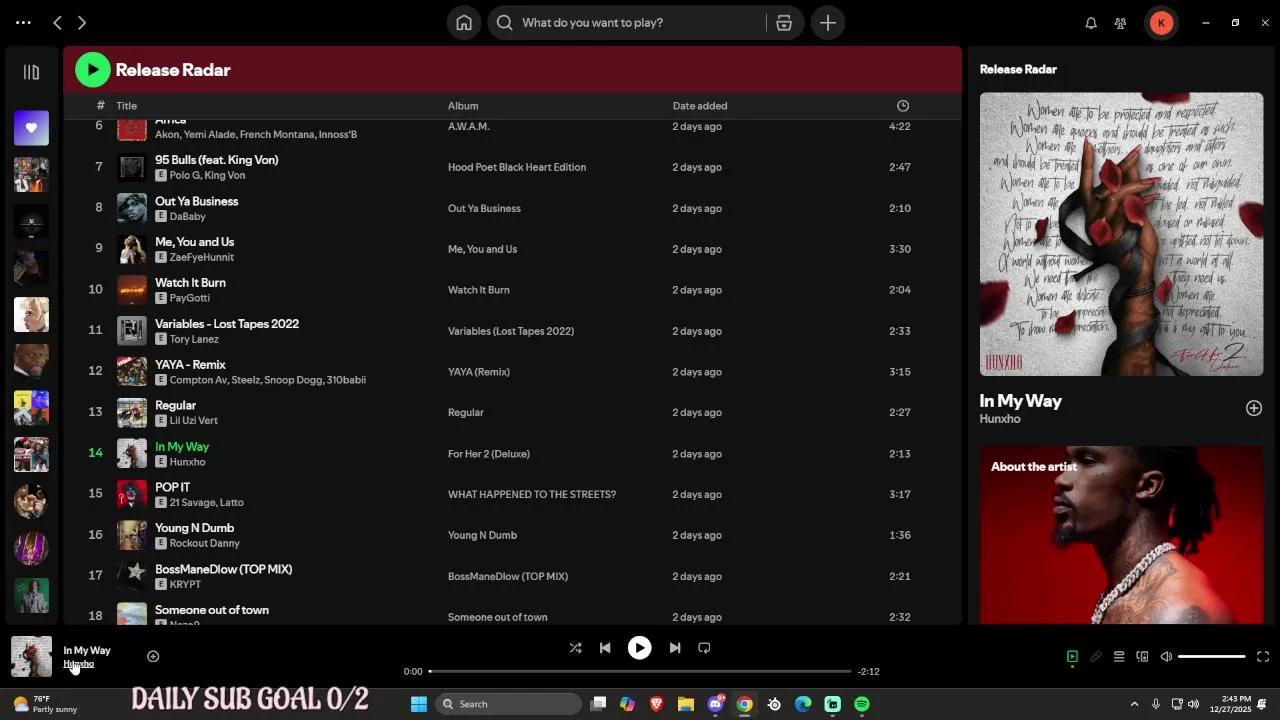Image resolution: width=1280 pixels, height=720 pixels.
Task: Add In My Way via plus in the right panel
Action: click(1254, 408)
